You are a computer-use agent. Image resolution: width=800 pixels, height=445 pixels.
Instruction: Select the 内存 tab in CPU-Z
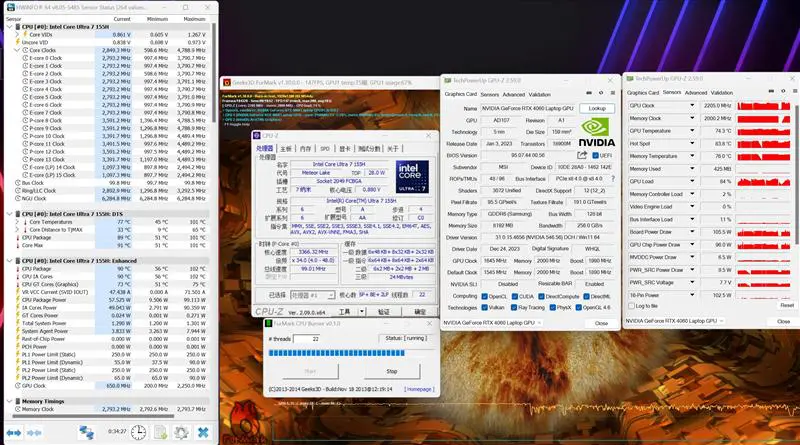pos(305,149)
